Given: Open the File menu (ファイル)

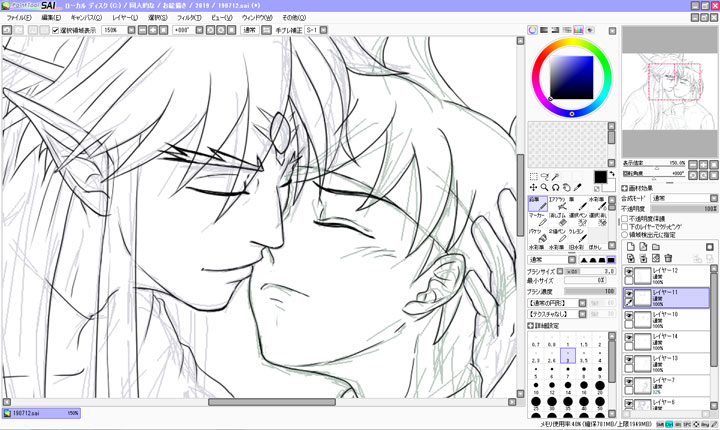Looking at the screenshot, I should 19,17.
